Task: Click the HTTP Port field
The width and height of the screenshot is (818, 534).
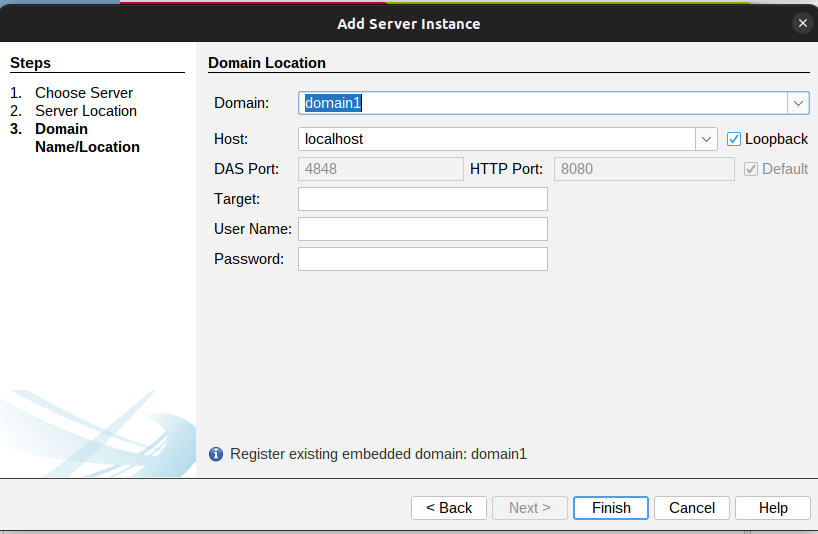Action: (x=644, y=169)
